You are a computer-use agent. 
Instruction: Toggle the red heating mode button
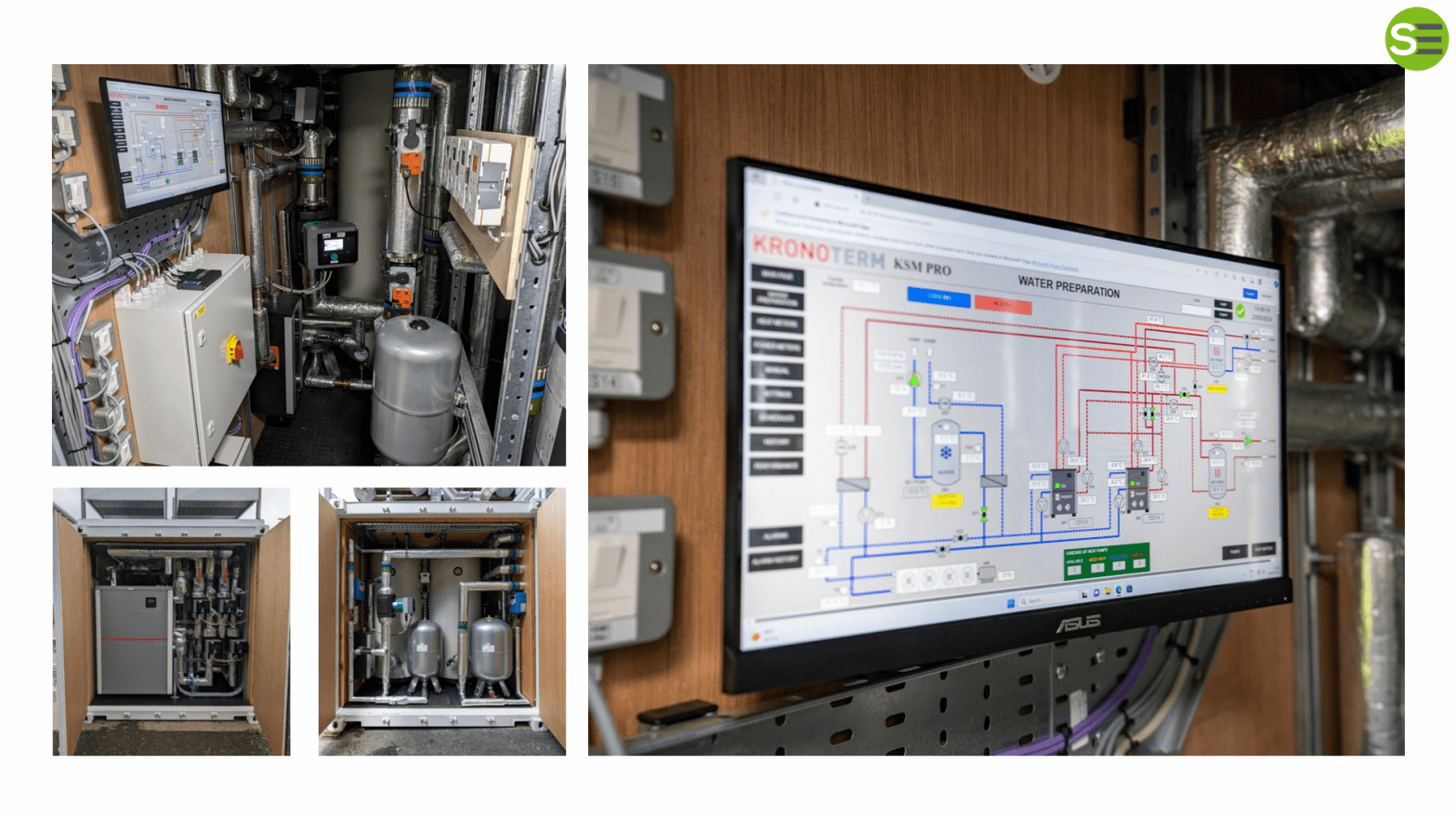(1003, 304)
